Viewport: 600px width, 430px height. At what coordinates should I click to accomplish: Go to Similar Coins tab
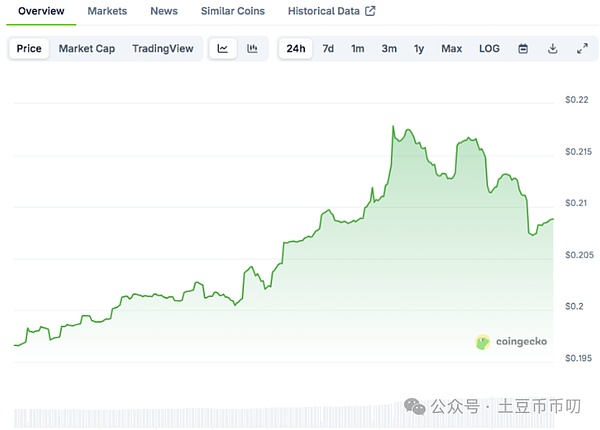(232, 11)
